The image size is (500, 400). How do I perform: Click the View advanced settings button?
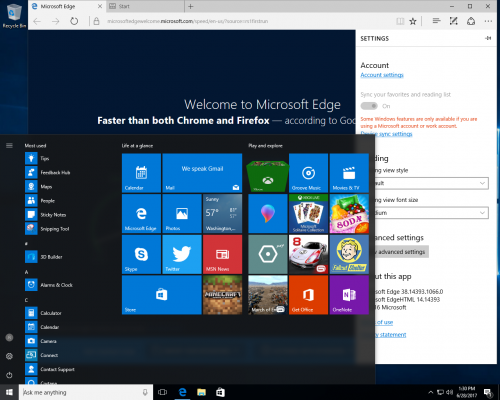point(402,252)
